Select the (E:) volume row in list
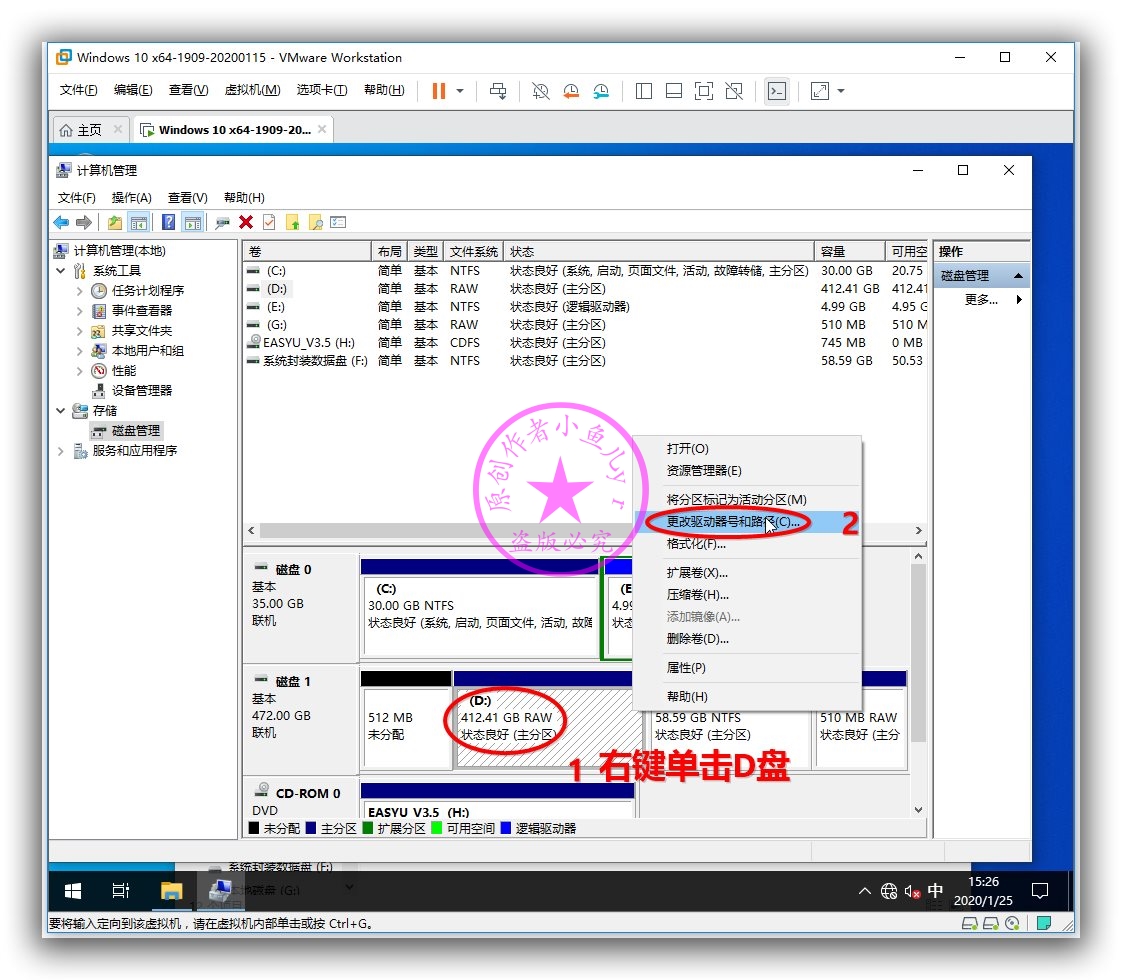The height and width of the screenshot is (980, 1122). point(585,307)
